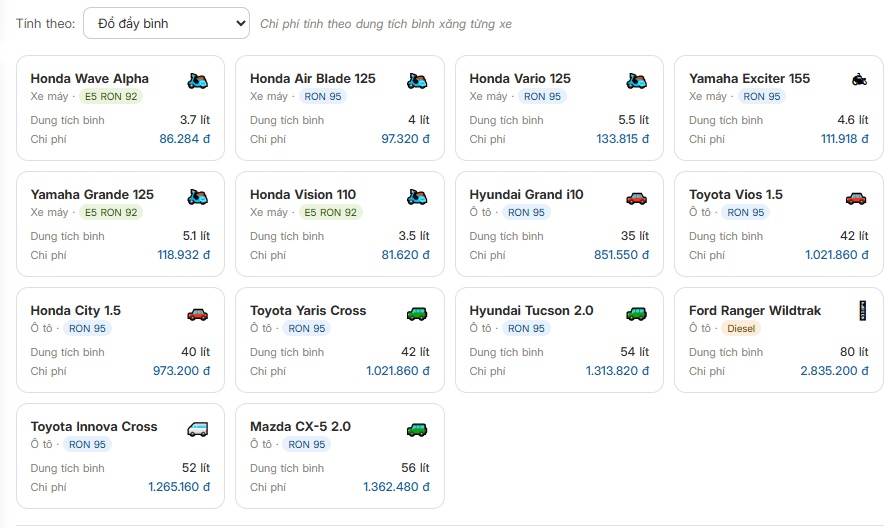Screen dimensions: 891x528
Task: Click the Diesel tag on Ford Ranger card
Action: click(741, 328)
